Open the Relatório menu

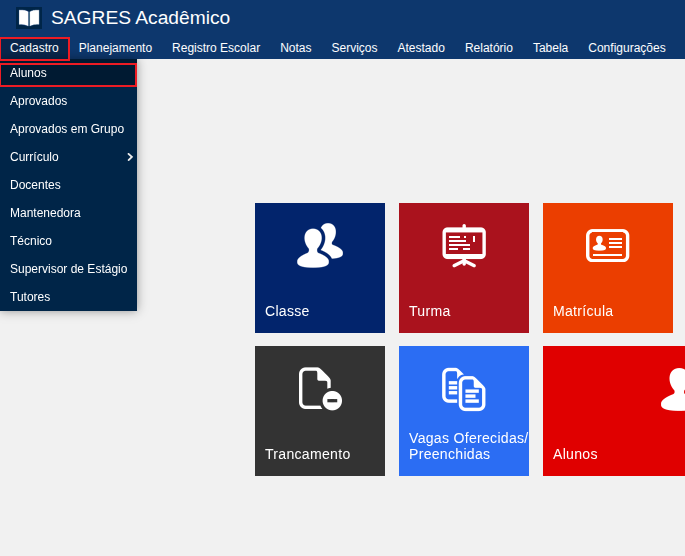[489, 48]
